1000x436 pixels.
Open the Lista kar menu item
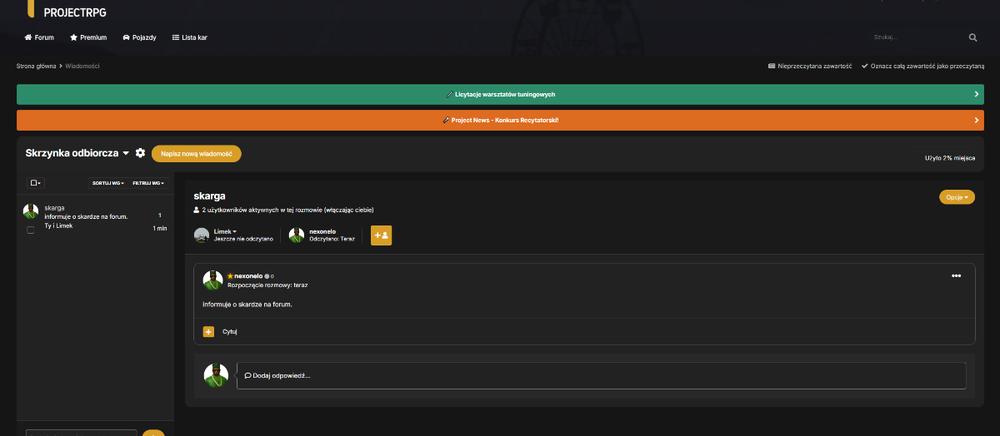tap(189, 38)
